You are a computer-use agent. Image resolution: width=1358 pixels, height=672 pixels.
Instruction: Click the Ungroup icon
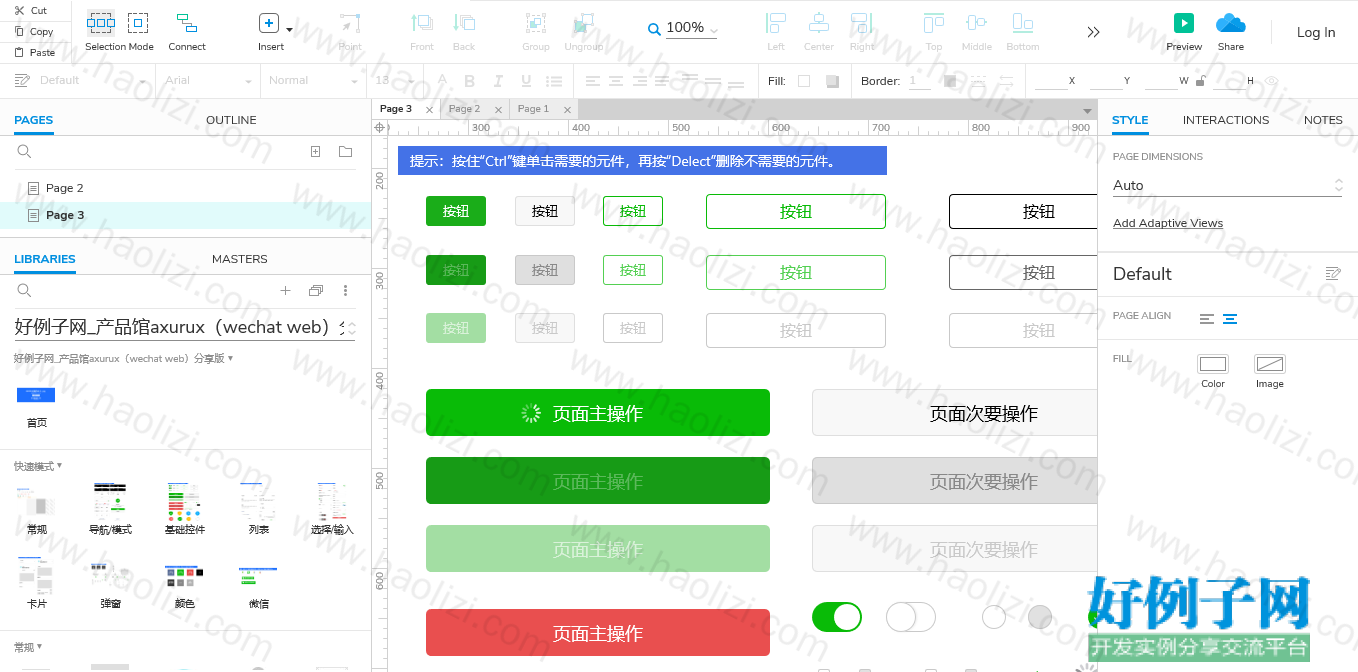pyautogui.click(x=583, y=23)
